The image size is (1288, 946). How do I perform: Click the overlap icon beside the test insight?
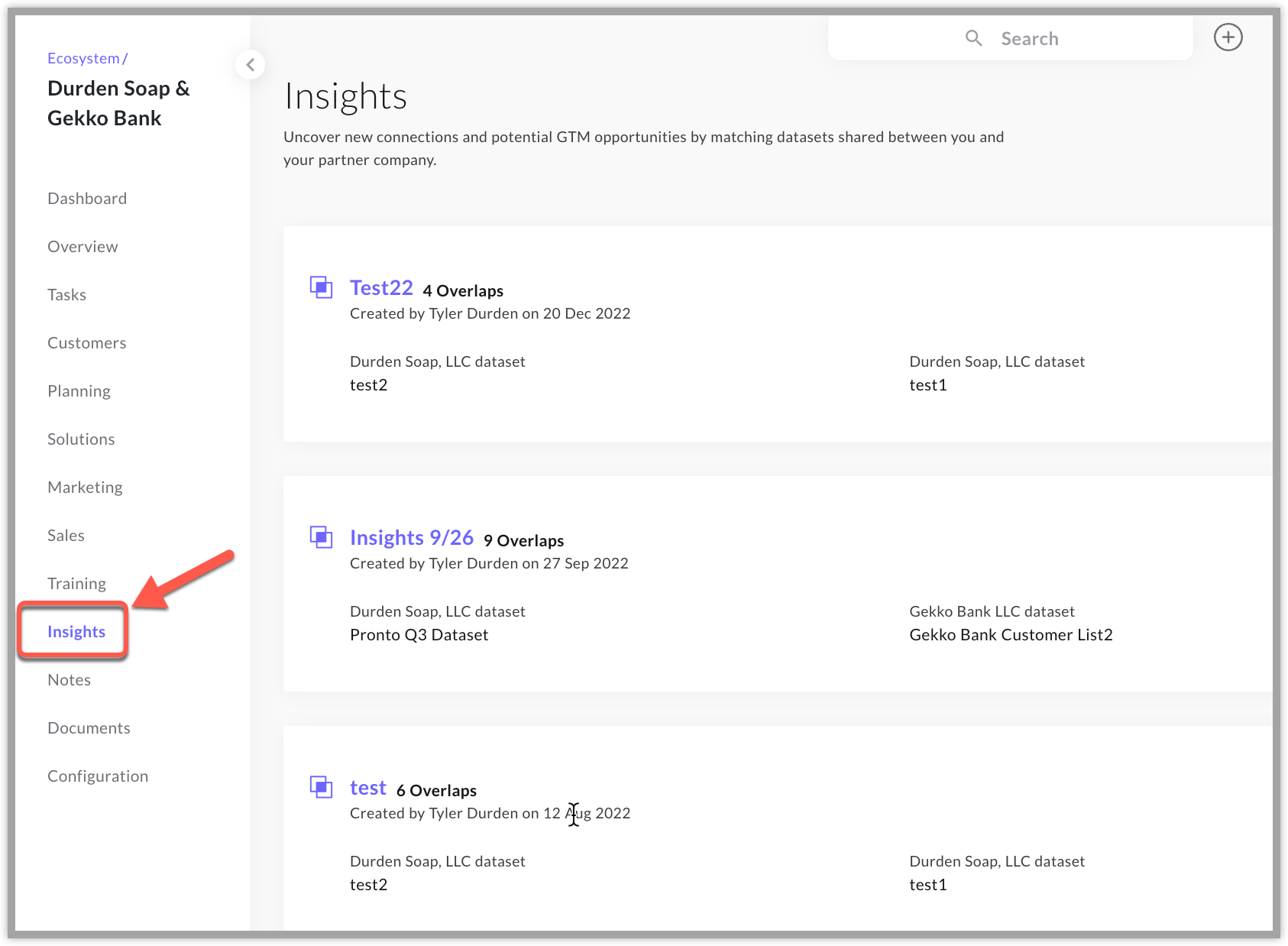(322, 788)
